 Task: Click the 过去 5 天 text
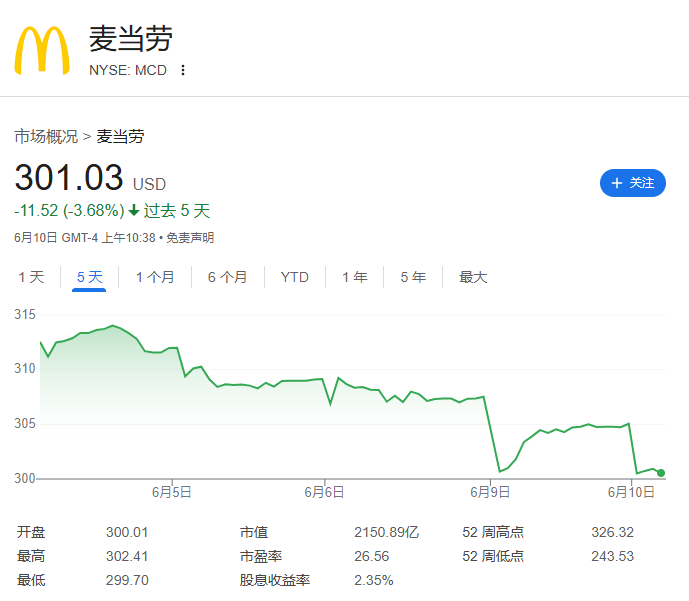(x=177, y=210)
